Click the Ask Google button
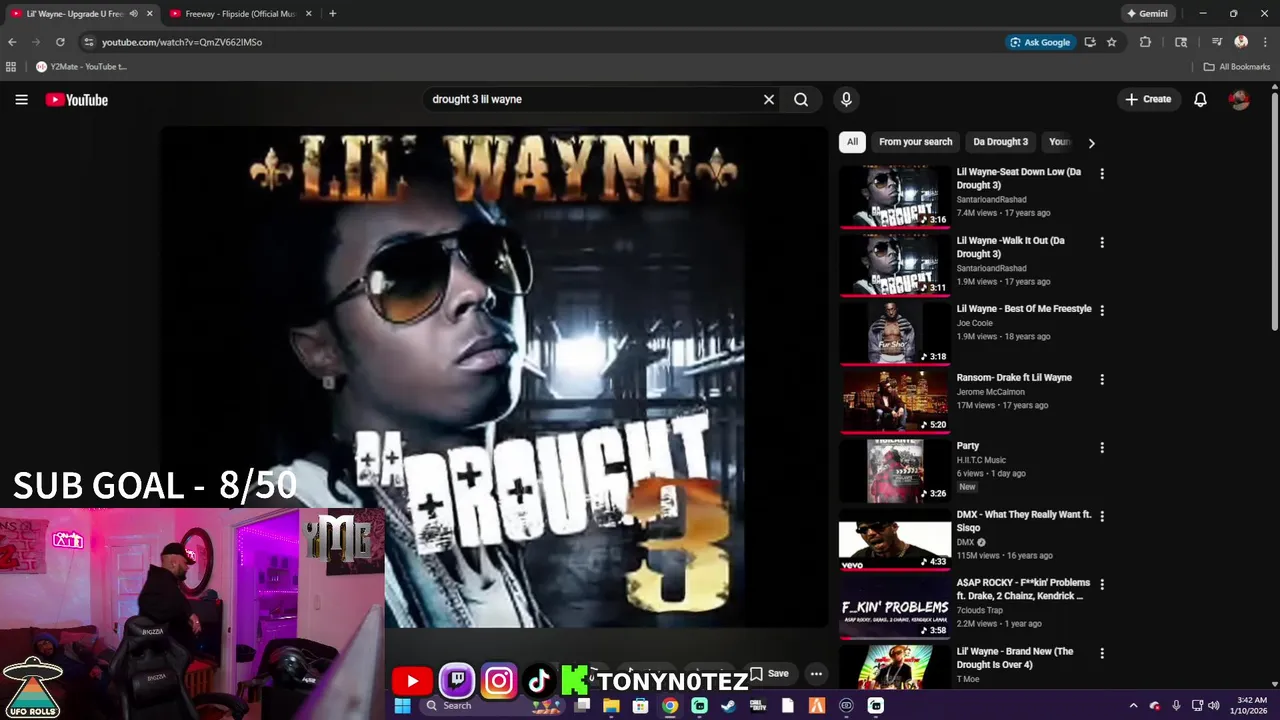This screenshot has width=1280, height=720. coord(1040,42)
